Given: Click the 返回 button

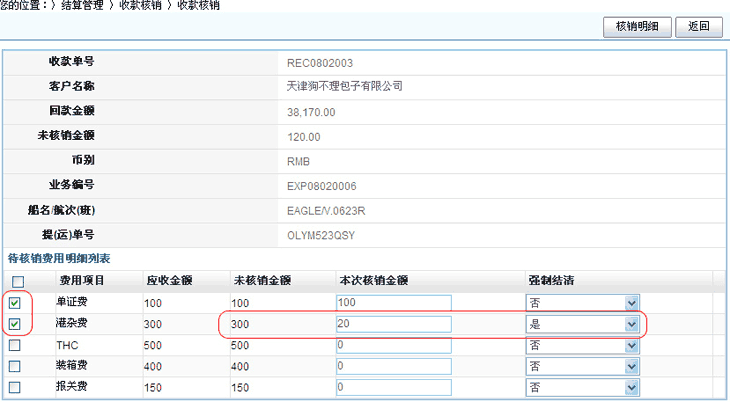Looking at the screenshot, I should tap(699, 27).
